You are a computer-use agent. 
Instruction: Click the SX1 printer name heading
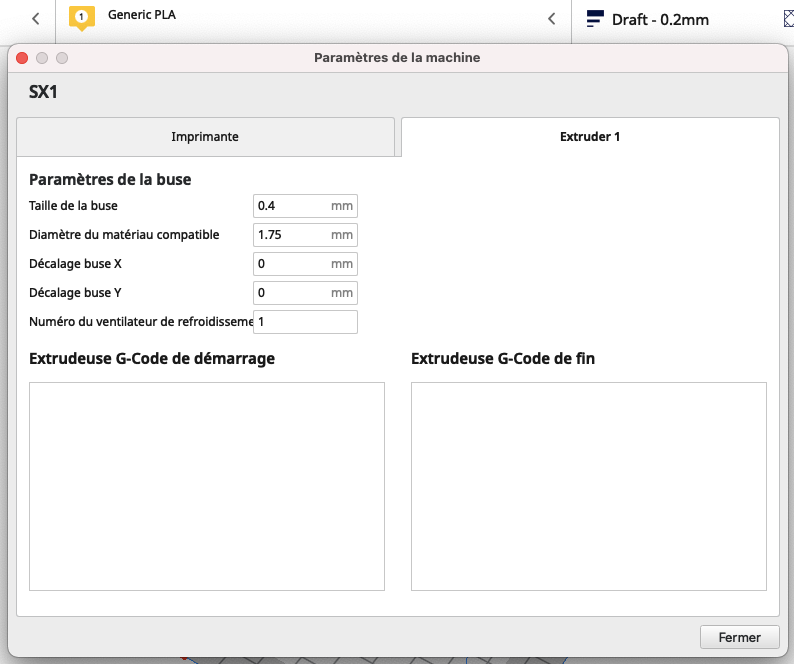click(43, 92)
